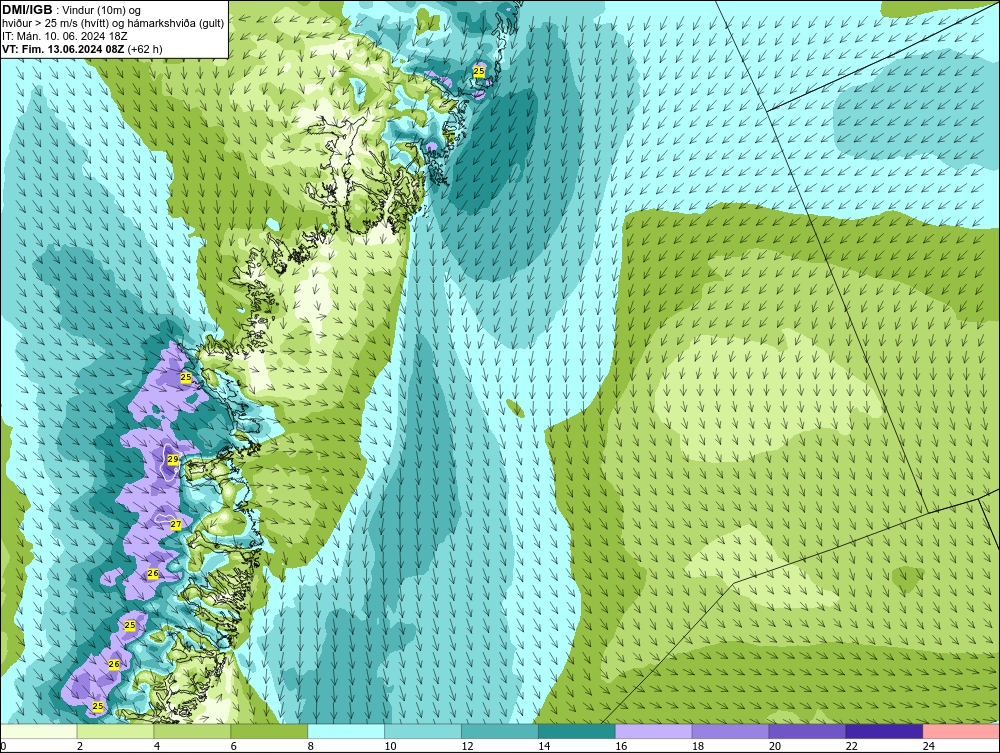Pick the purple 18–20 m/s swatch

tap(730, 731)
